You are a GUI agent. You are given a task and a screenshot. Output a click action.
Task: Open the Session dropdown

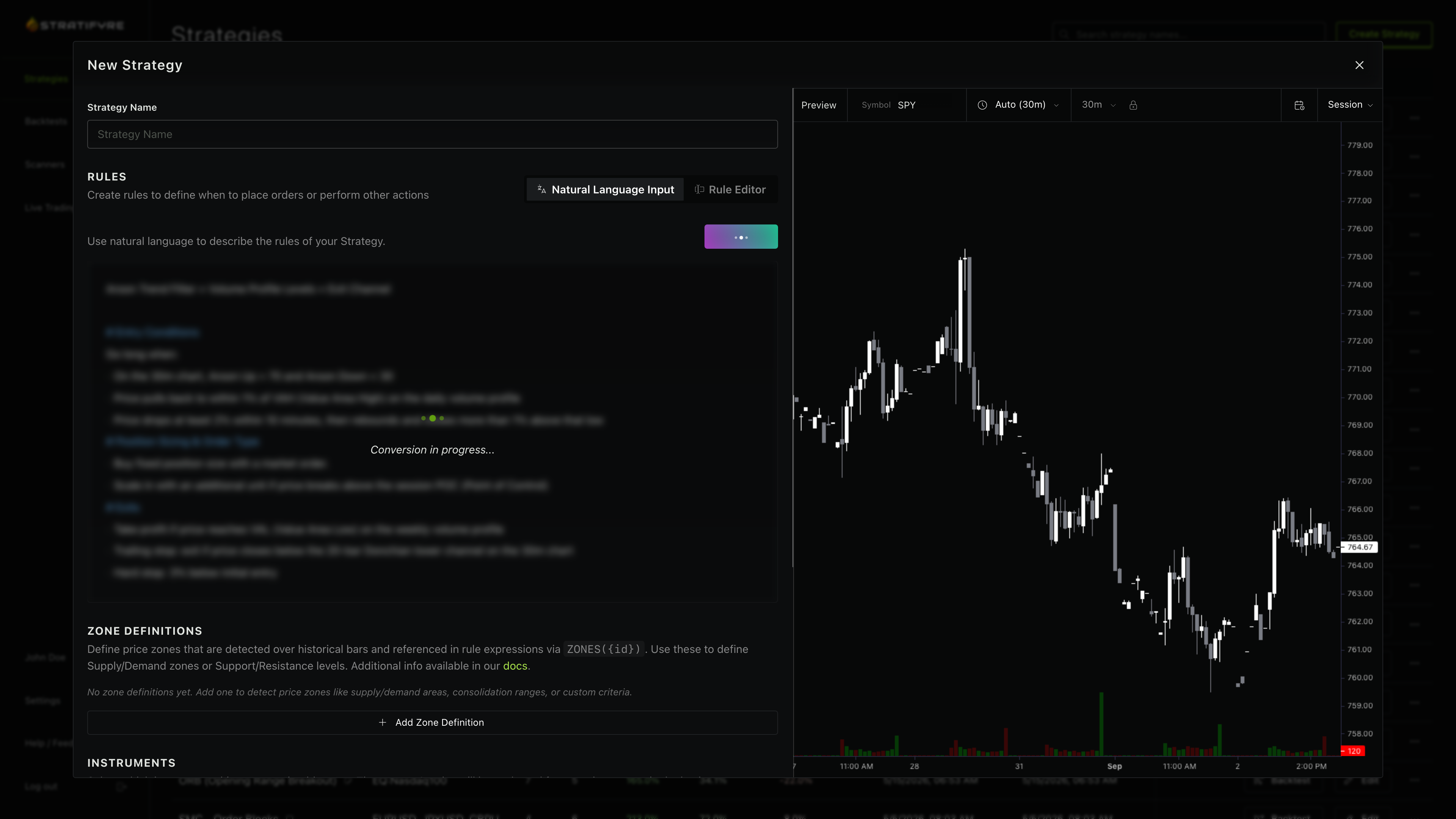[1350, 105]
